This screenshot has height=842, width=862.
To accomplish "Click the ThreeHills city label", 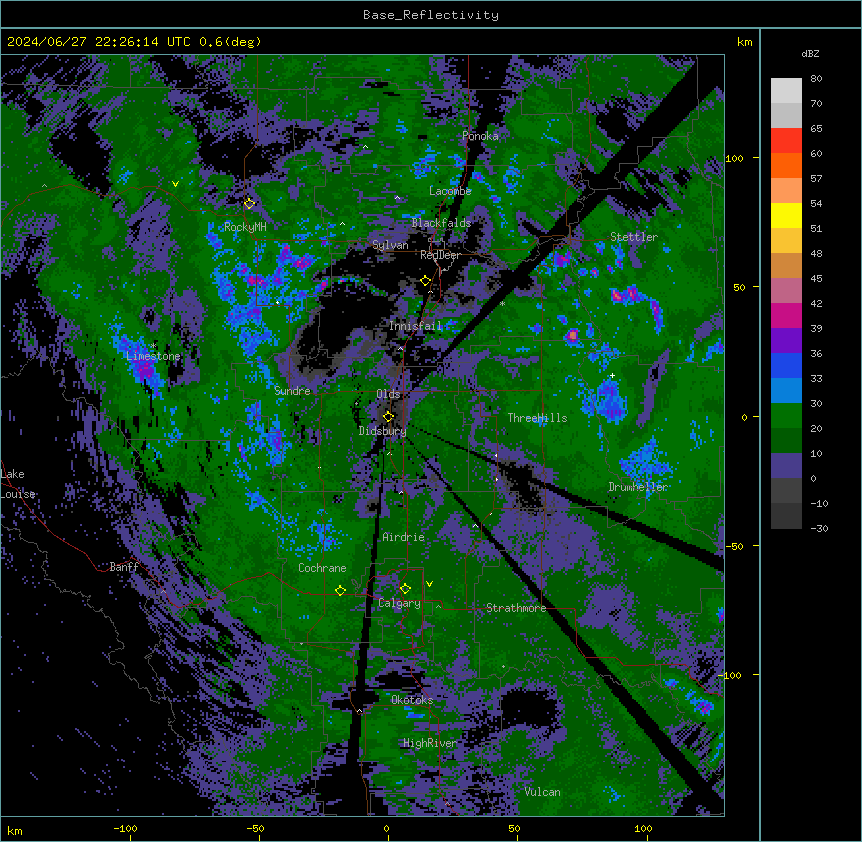I will pyautogui.click(x=537, y=418).
